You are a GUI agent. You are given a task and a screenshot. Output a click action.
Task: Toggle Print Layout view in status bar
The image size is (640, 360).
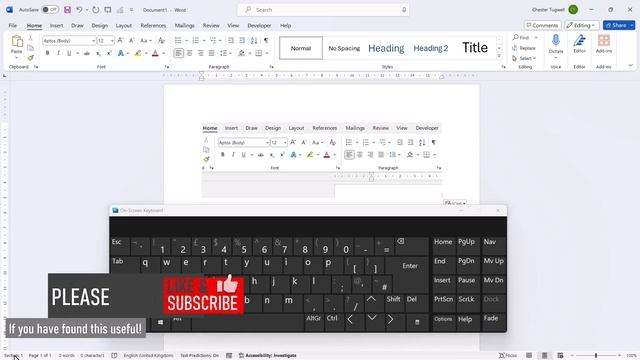[544, 356]
